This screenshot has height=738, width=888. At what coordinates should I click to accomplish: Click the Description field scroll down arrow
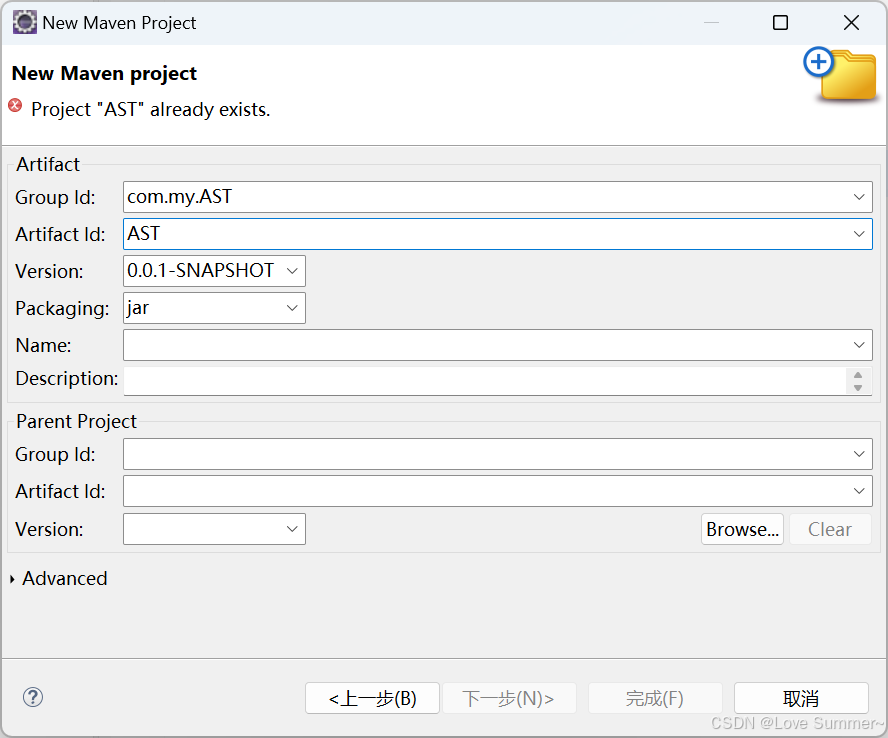pos(858,387)
